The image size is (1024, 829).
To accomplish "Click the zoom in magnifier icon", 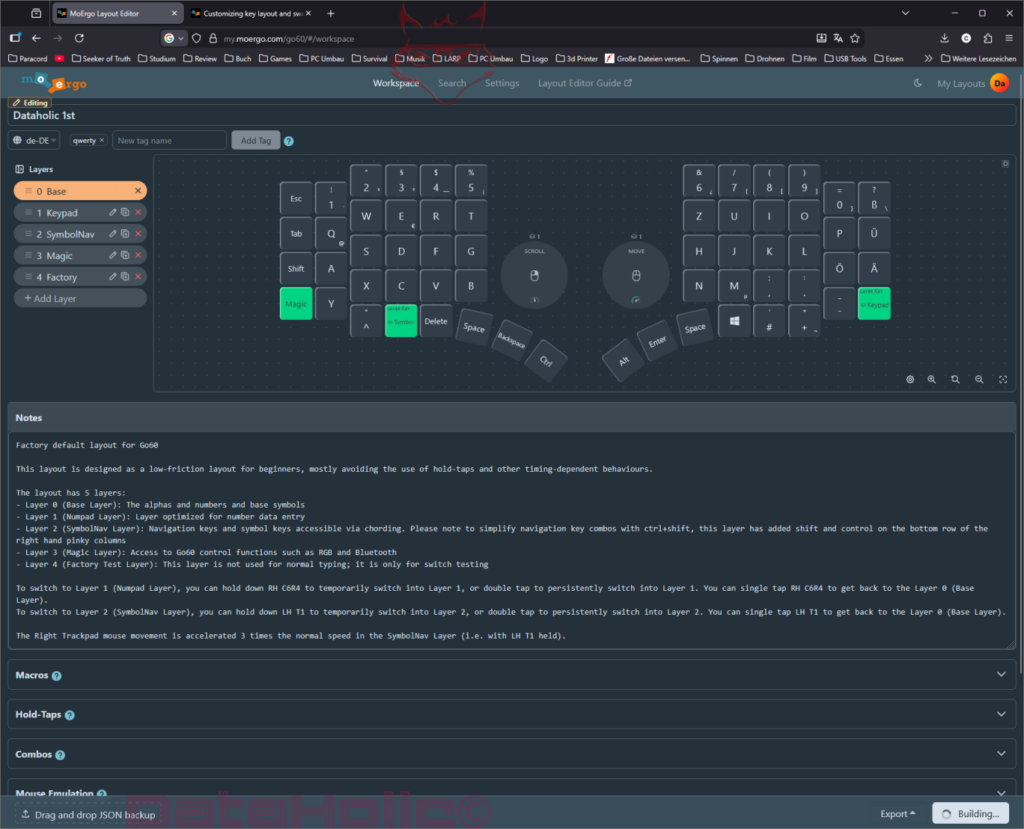I will [932, 380].
